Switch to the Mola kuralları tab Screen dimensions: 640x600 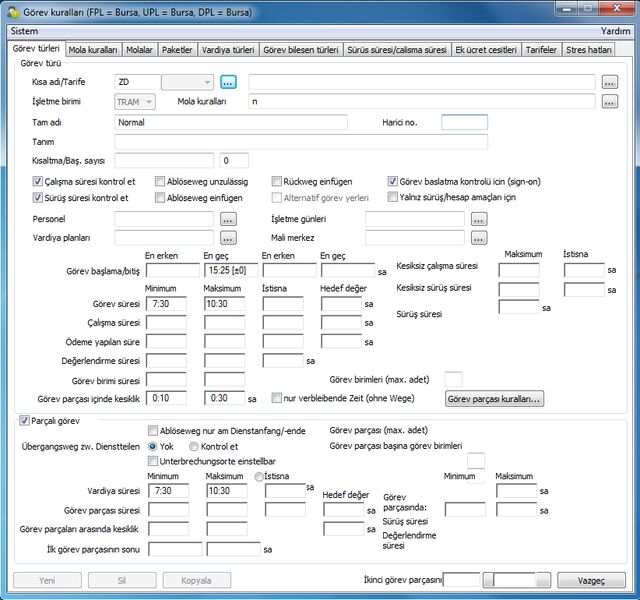tap(93, 50)
